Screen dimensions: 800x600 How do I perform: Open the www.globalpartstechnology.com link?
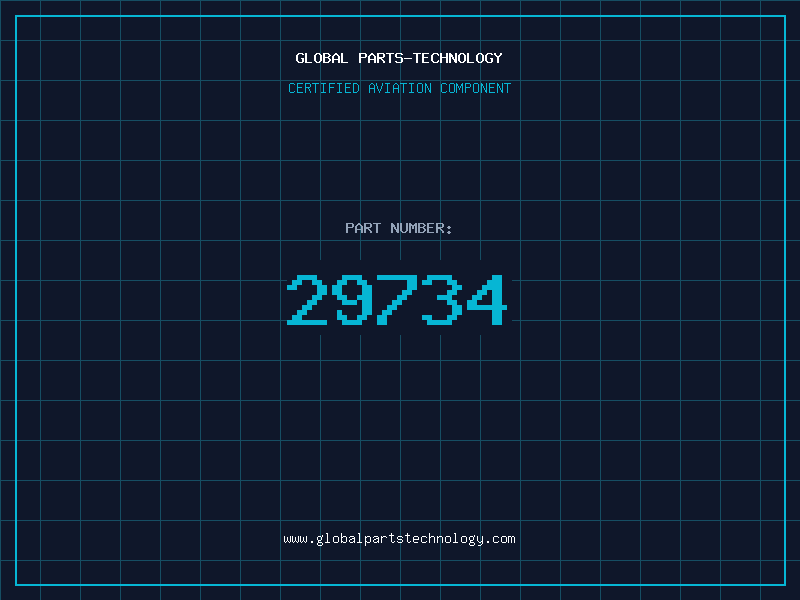pos(399,539)
